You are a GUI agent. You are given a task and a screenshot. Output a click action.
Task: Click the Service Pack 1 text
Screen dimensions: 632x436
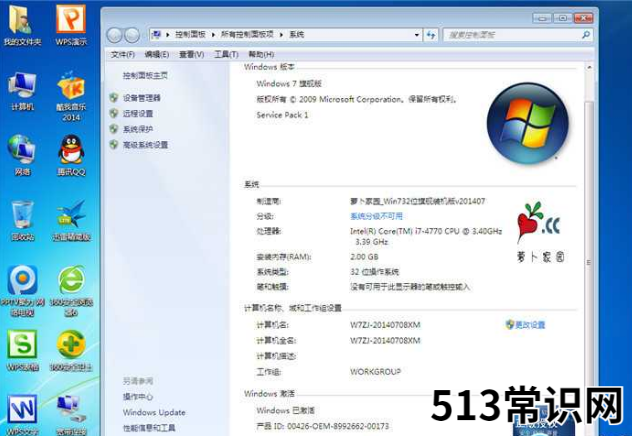click(282, 115)
